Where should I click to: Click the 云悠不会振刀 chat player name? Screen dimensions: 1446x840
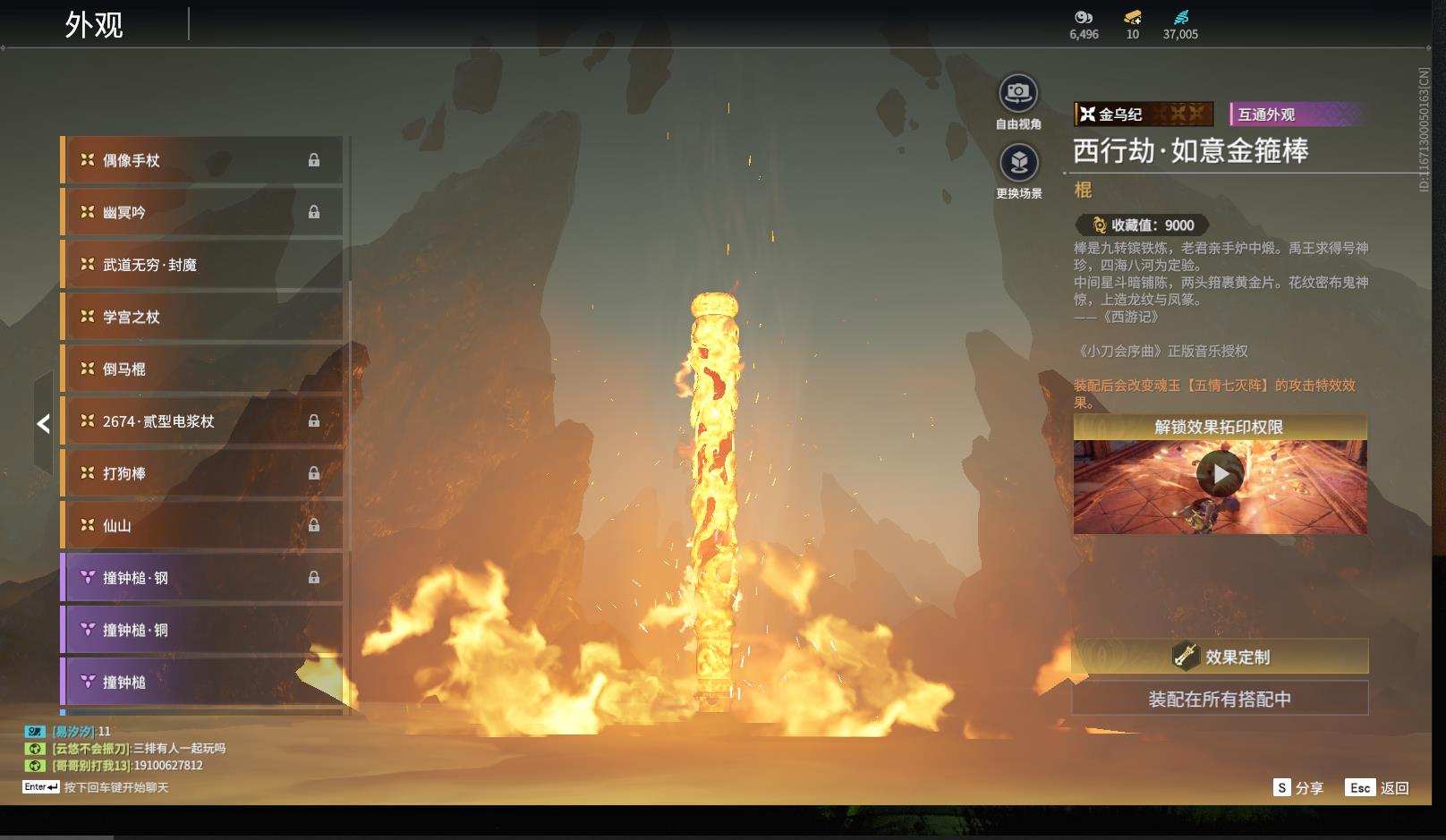pos(90,748)
